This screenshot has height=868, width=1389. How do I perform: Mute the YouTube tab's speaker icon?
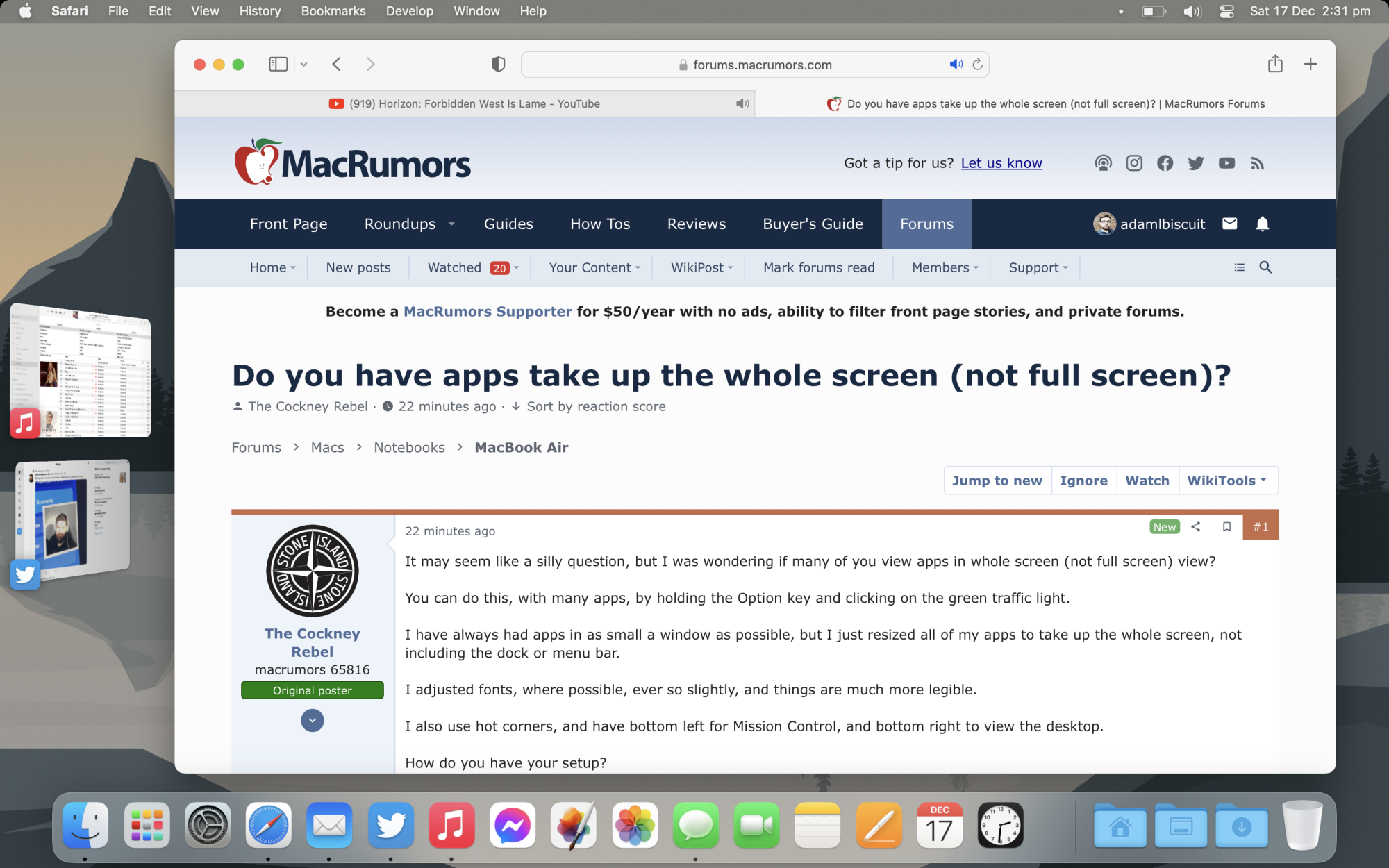pyautogui.click(x=742, y=103)
